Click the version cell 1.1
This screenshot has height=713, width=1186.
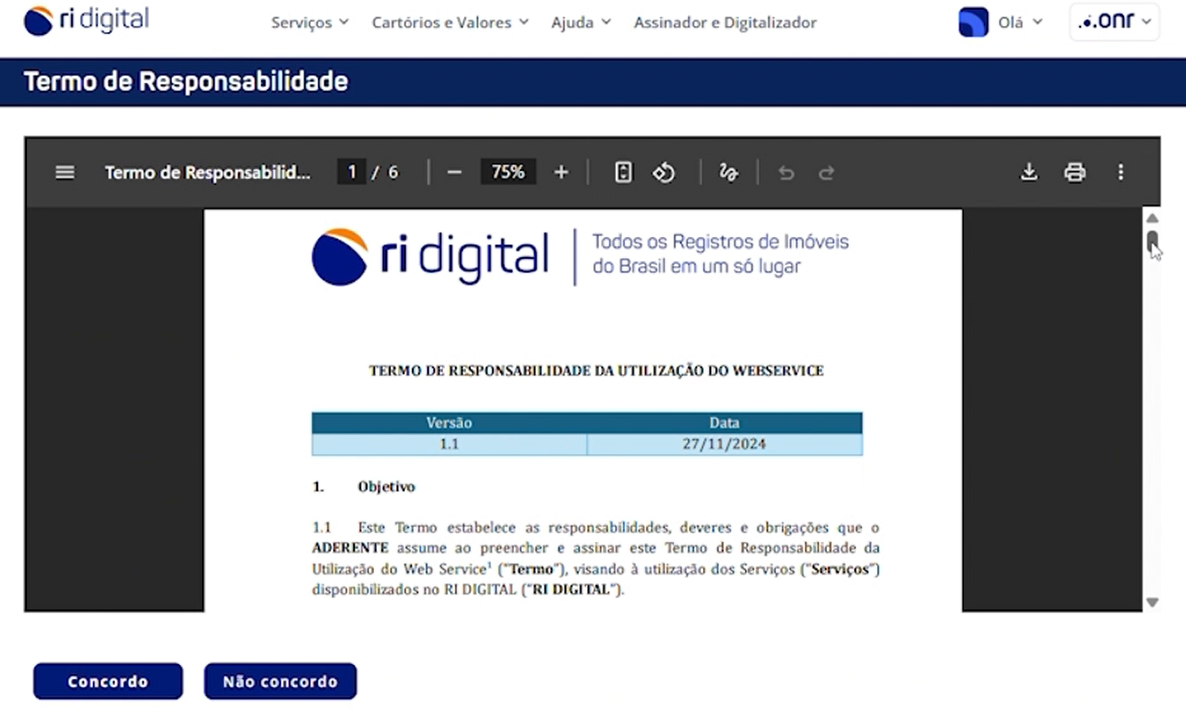click(449, 444)
